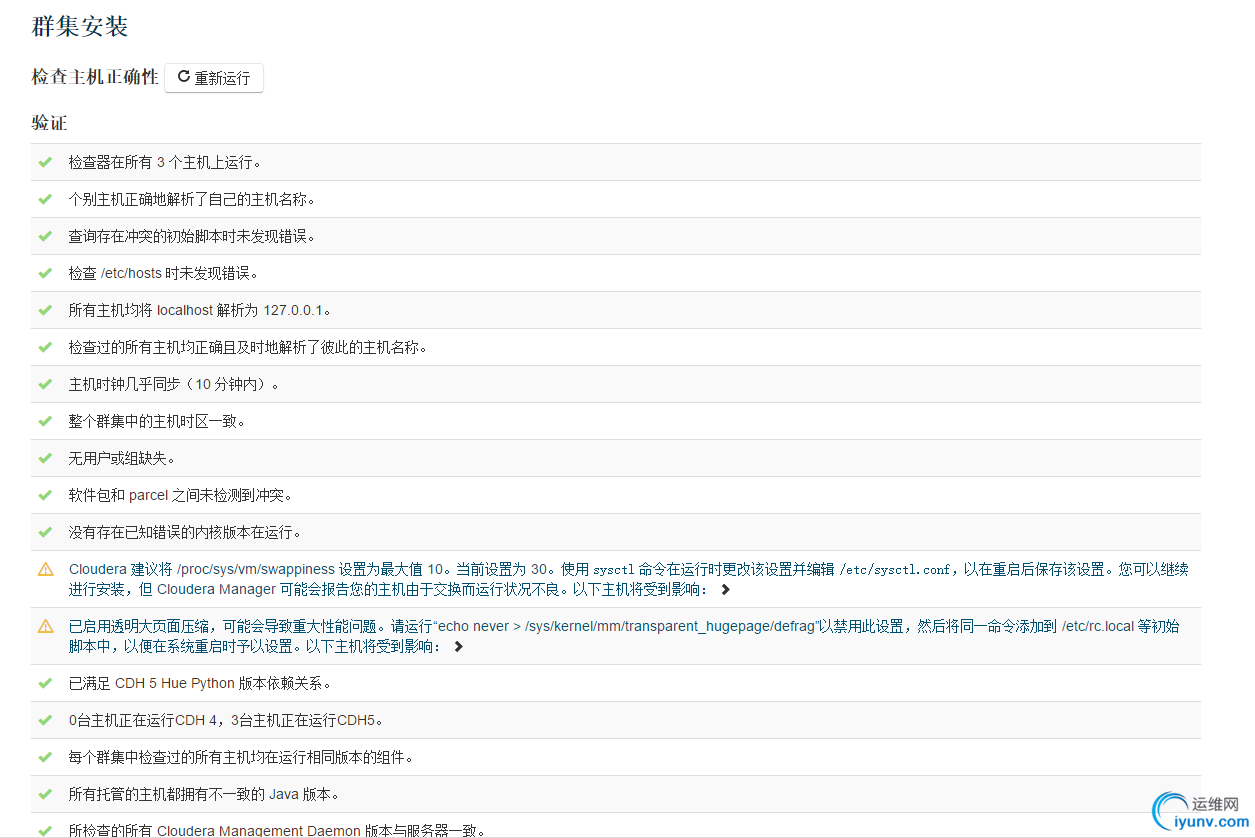
Task: Click green check beside 软件包和 parcel 之间未检测到冲突
Action: click(45, 495)
